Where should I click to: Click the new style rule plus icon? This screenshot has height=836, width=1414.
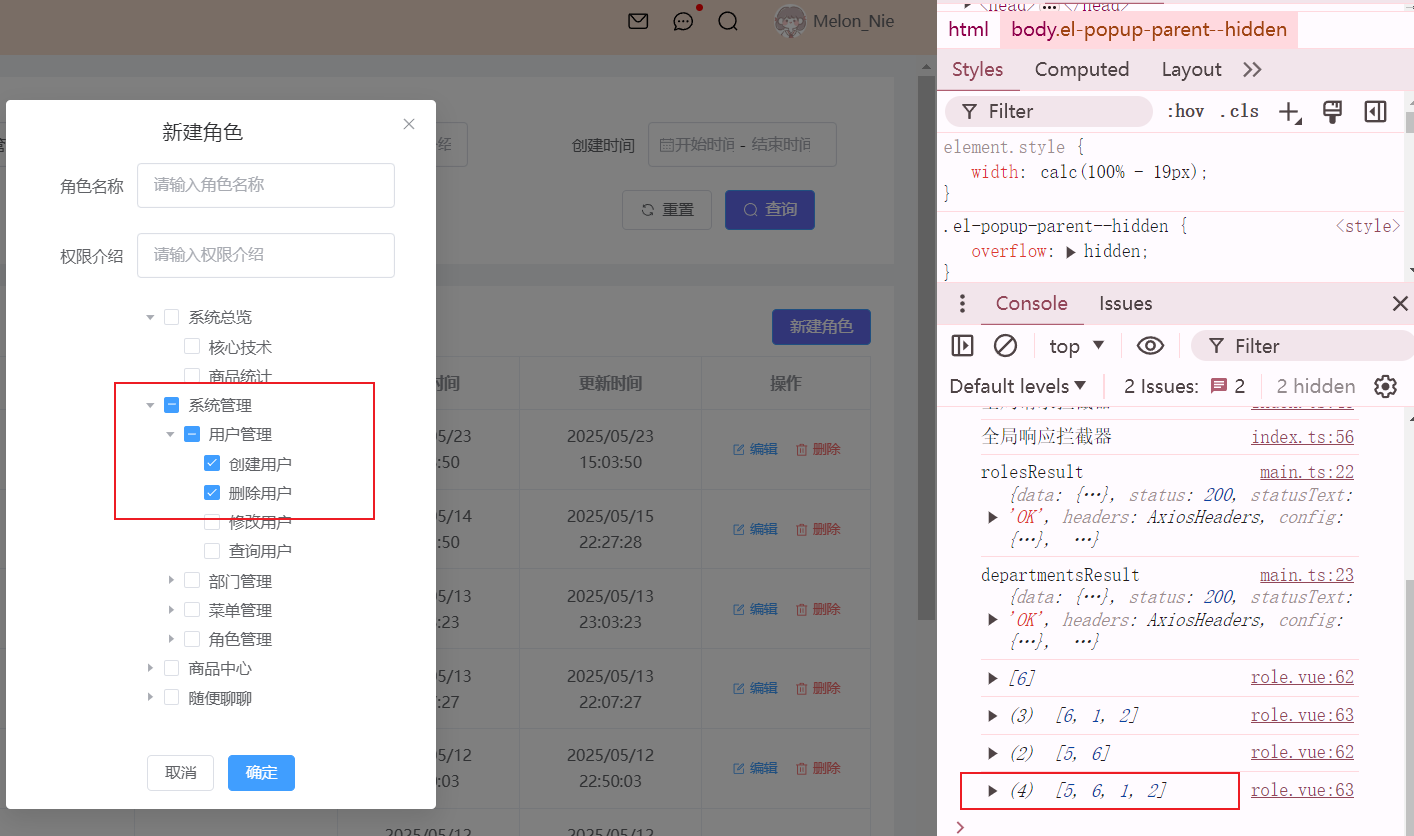[x=1290, y=111]
